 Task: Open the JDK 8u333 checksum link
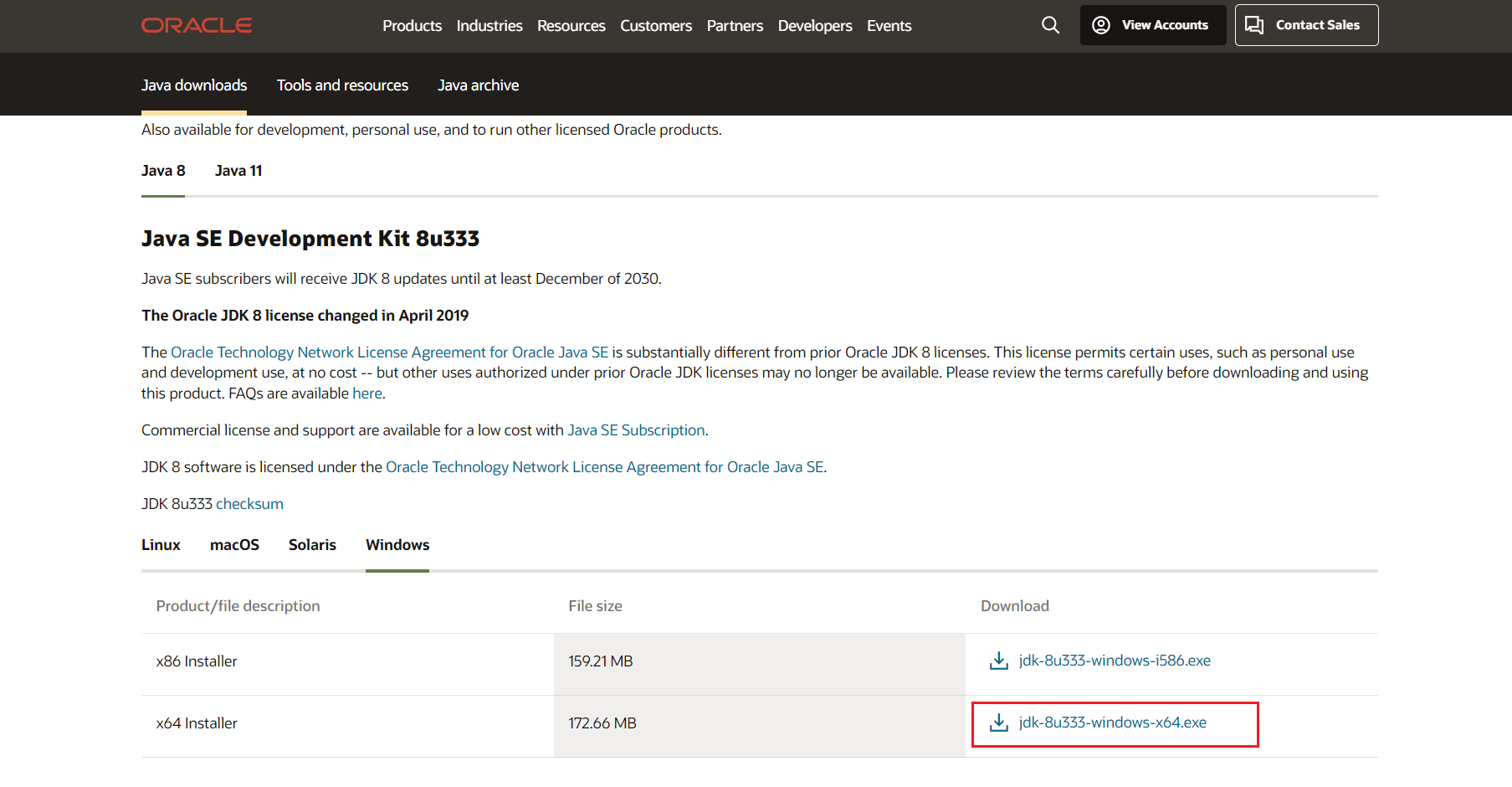[249, 504]
